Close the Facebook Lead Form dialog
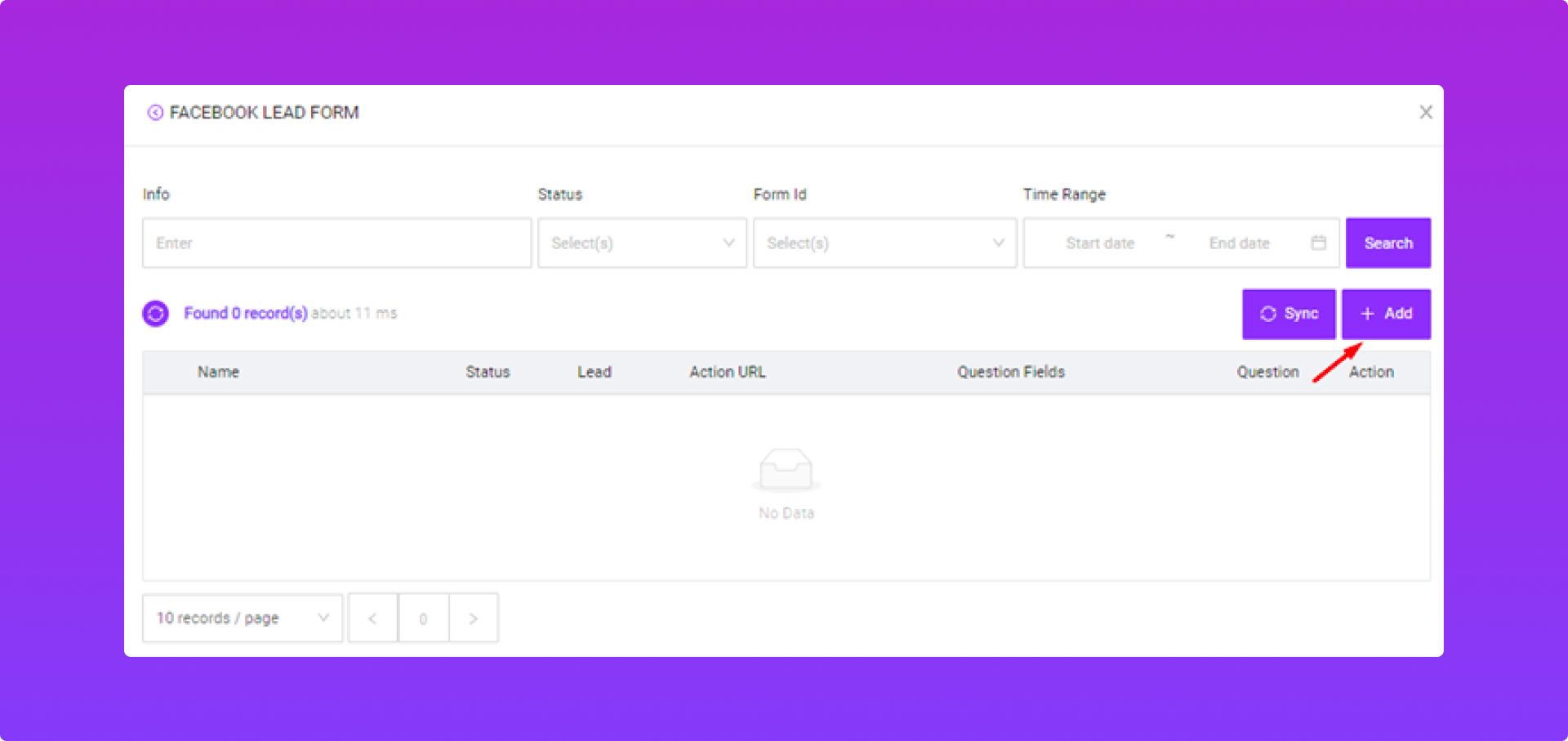 pyautogui.click(x=1425, y=113)
